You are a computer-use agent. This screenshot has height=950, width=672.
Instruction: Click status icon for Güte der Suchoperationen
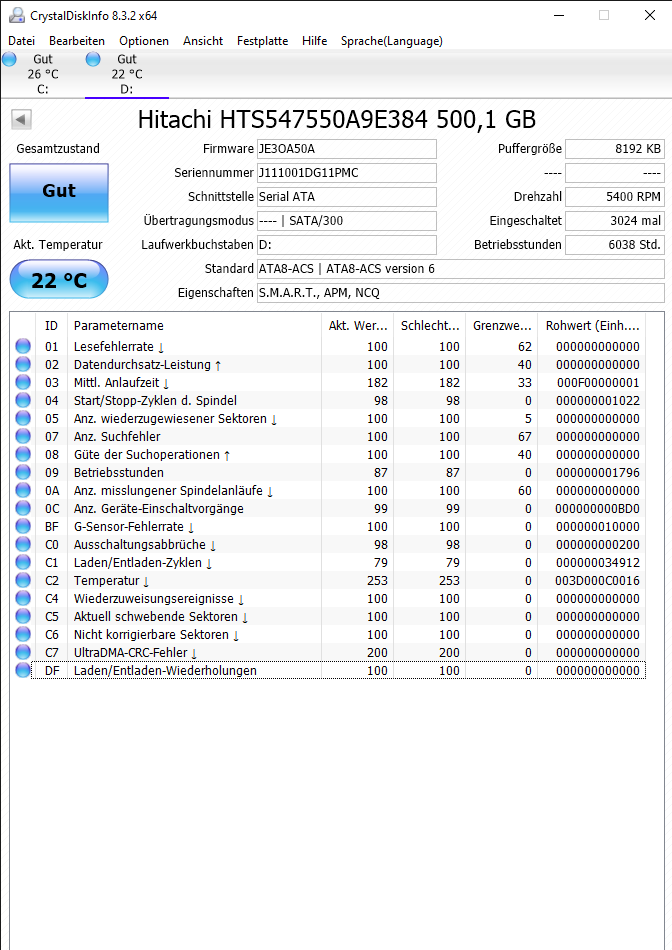coord(23,454)
